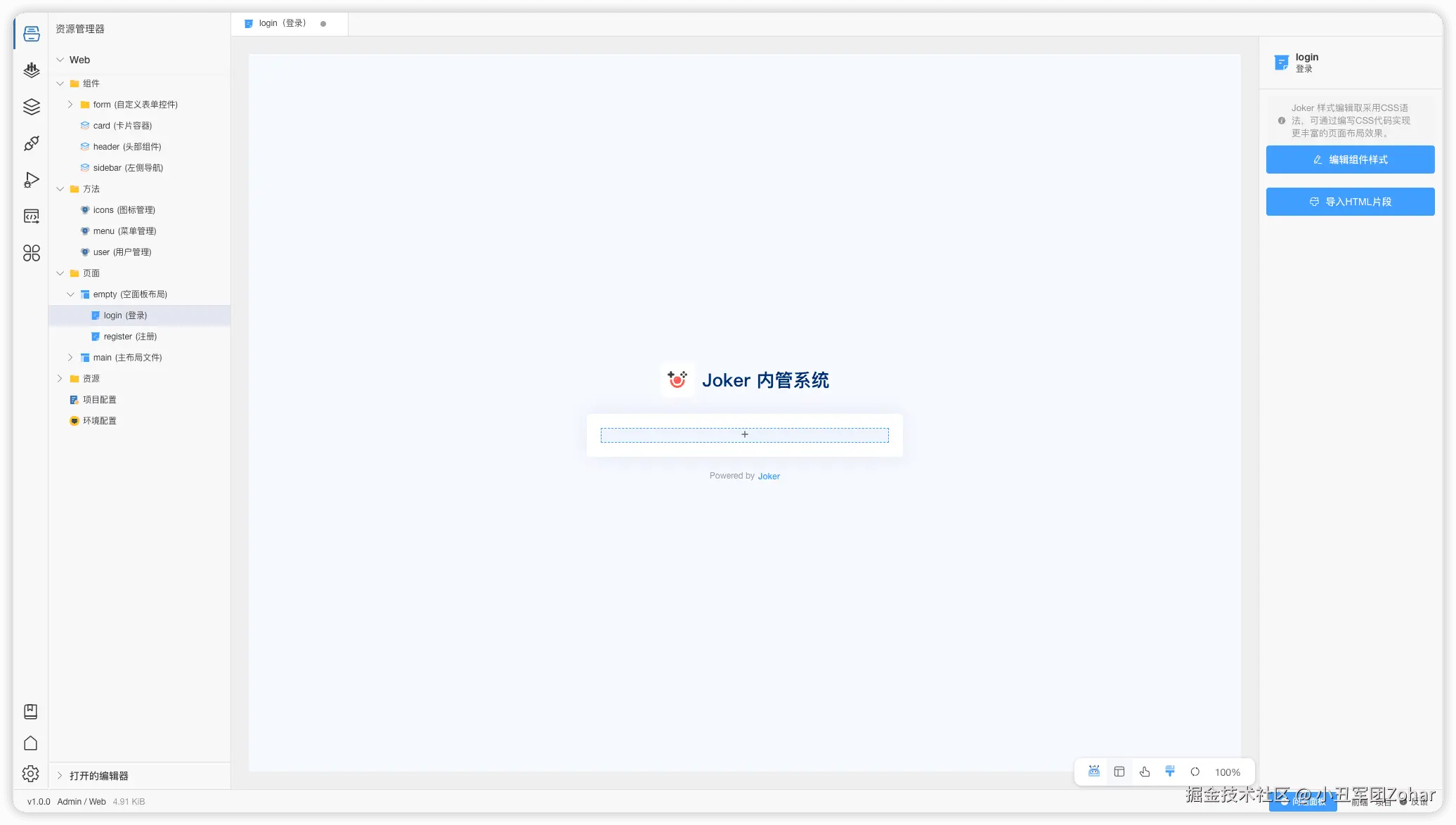1456x825 pixels.
Task: Click the run and debug play icon
Action: click(32, 180)
